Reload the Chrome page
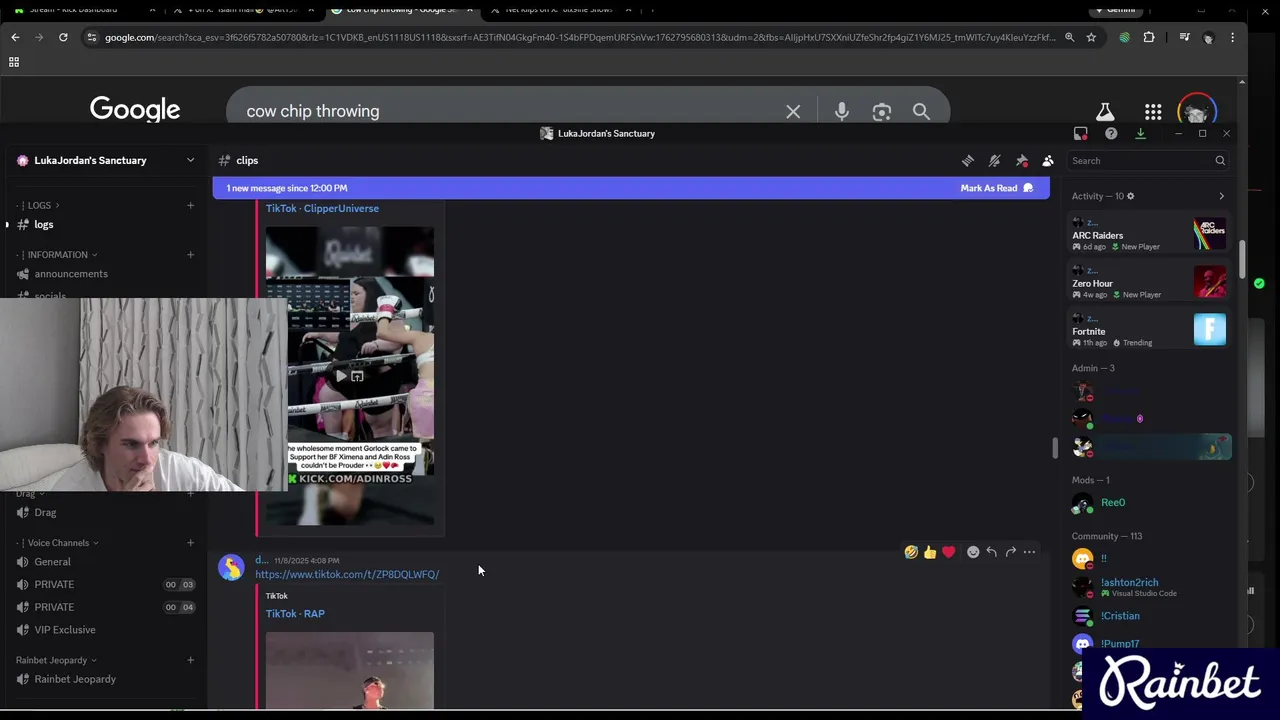1280x720 pixels. click(x=63, y=37)
